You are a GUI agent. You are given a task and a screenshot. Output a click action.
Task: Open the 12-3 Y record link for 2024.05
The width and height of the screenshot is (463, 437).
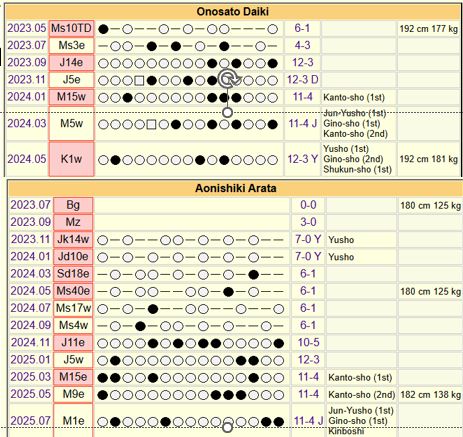coord(303,159)
